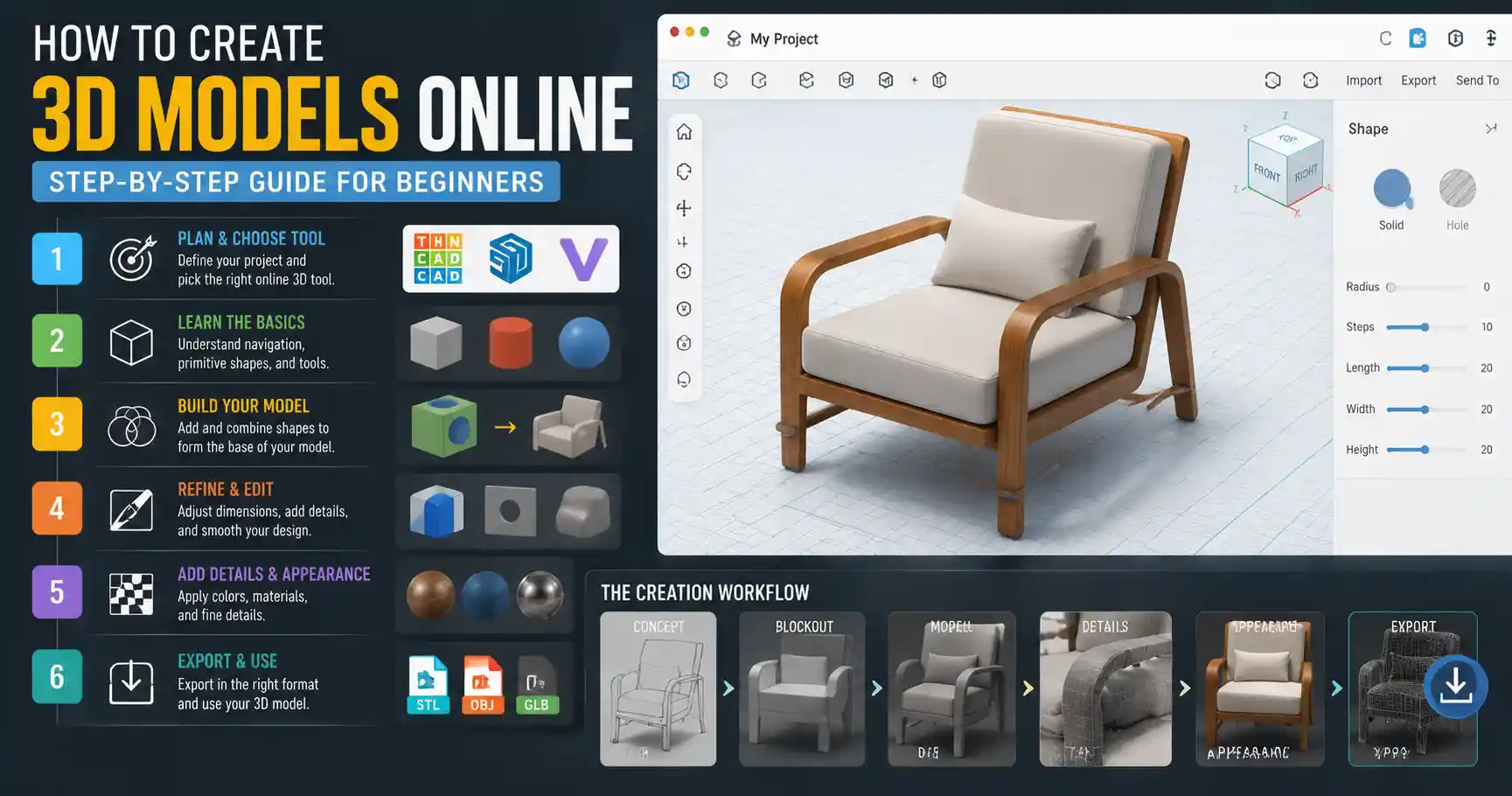
Task: Click the project logo beside My Project
Action: pyautogui.click(x=734, y=38)
